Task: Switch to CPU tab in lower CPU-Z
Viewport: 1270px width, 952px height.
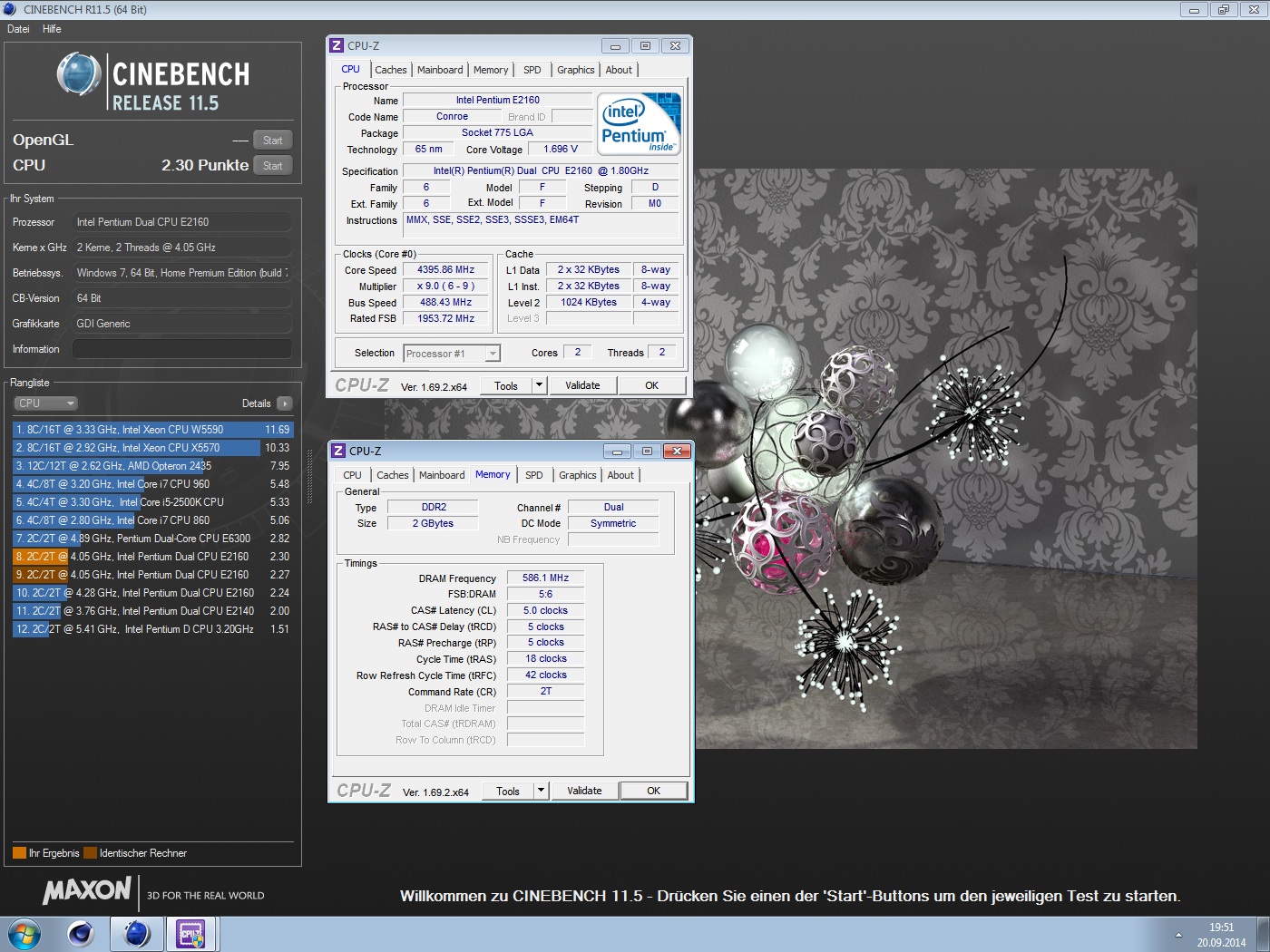Action: click(x=353, y=475)
